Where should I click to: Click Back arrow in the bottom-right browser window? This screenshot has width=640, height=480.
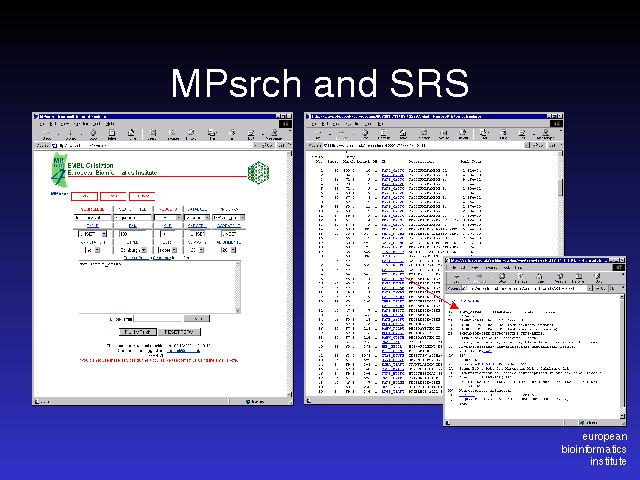(x=455, y=278)
